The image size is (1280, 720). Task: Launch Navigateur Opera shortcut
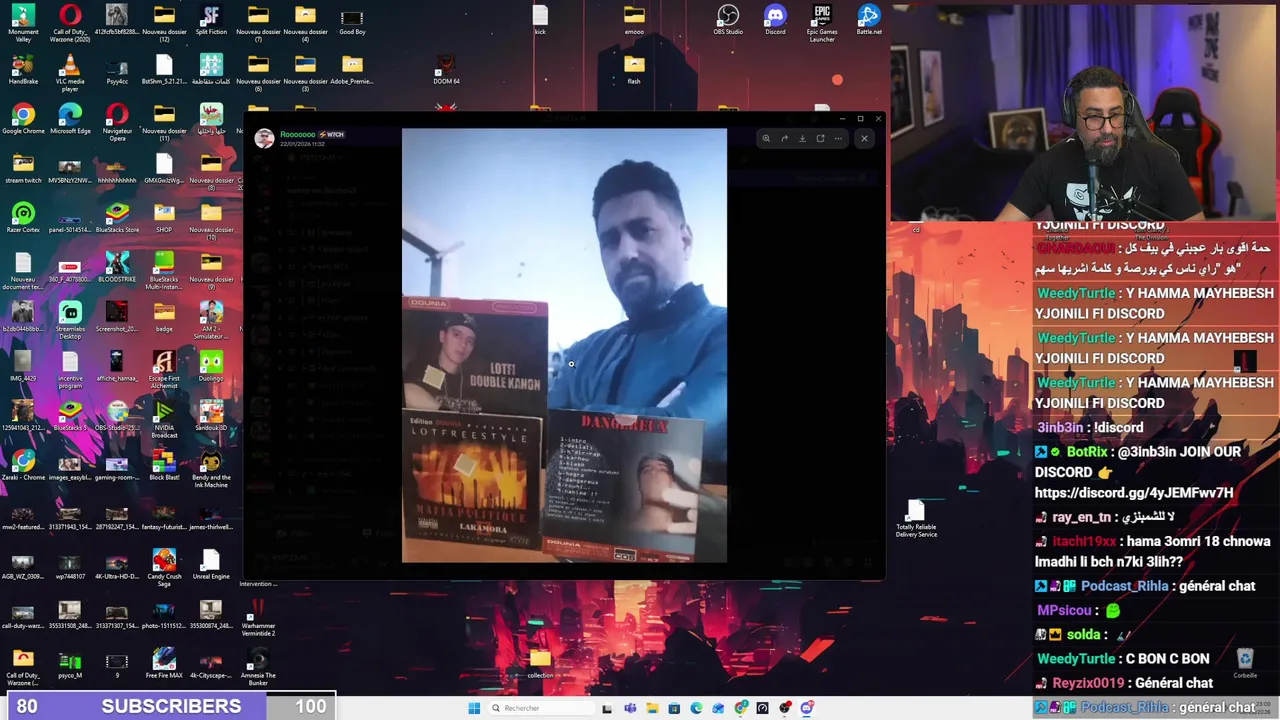click(117, 122)
